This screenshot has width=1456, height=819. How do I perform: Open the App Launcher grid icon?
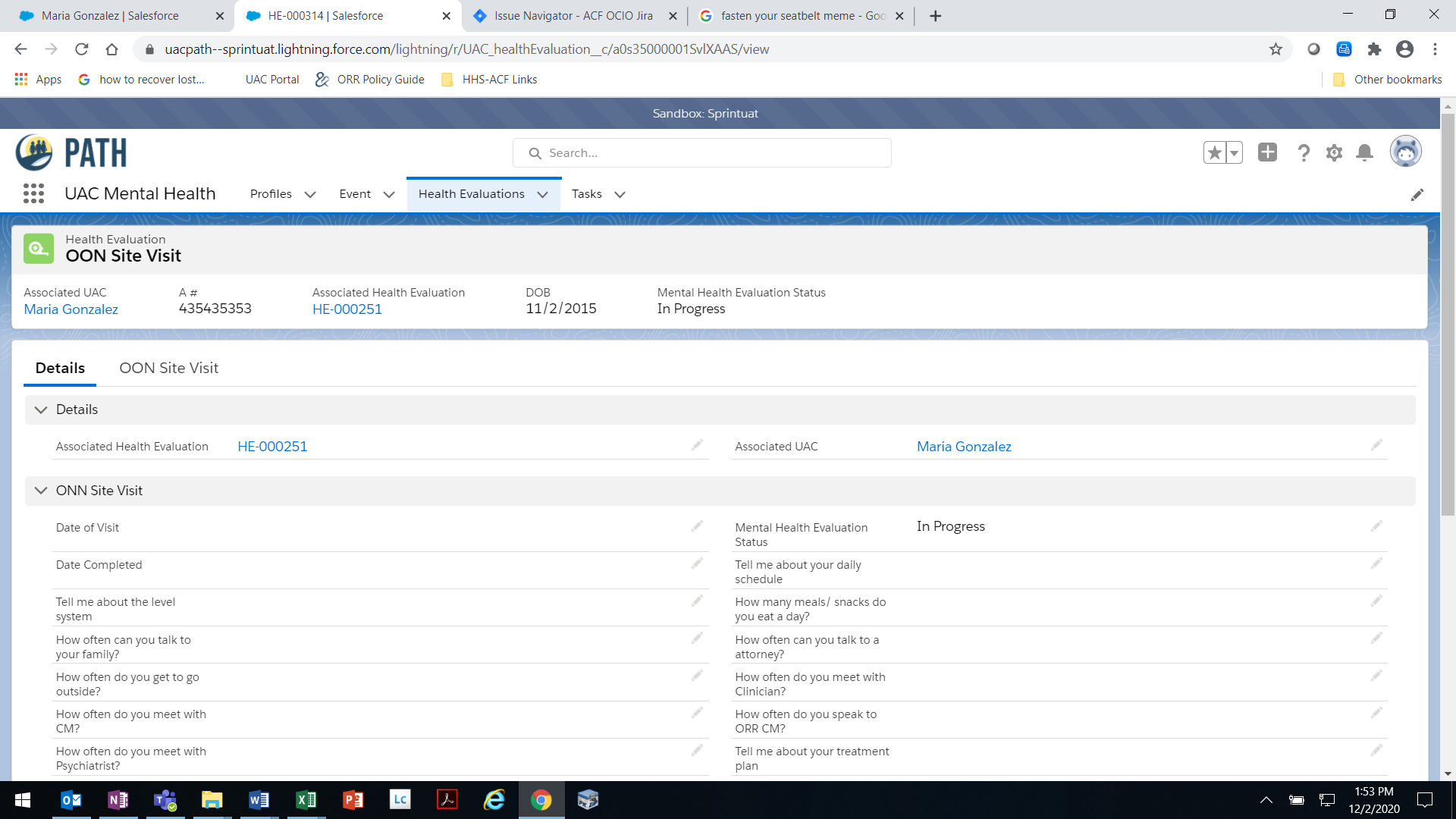(33, 194)
